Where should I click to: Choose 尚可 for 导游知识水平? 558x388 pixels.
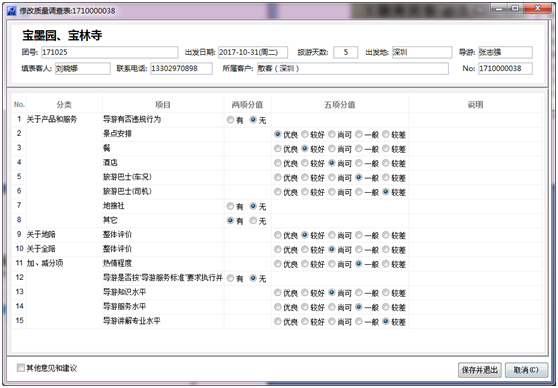click(332, 293)
